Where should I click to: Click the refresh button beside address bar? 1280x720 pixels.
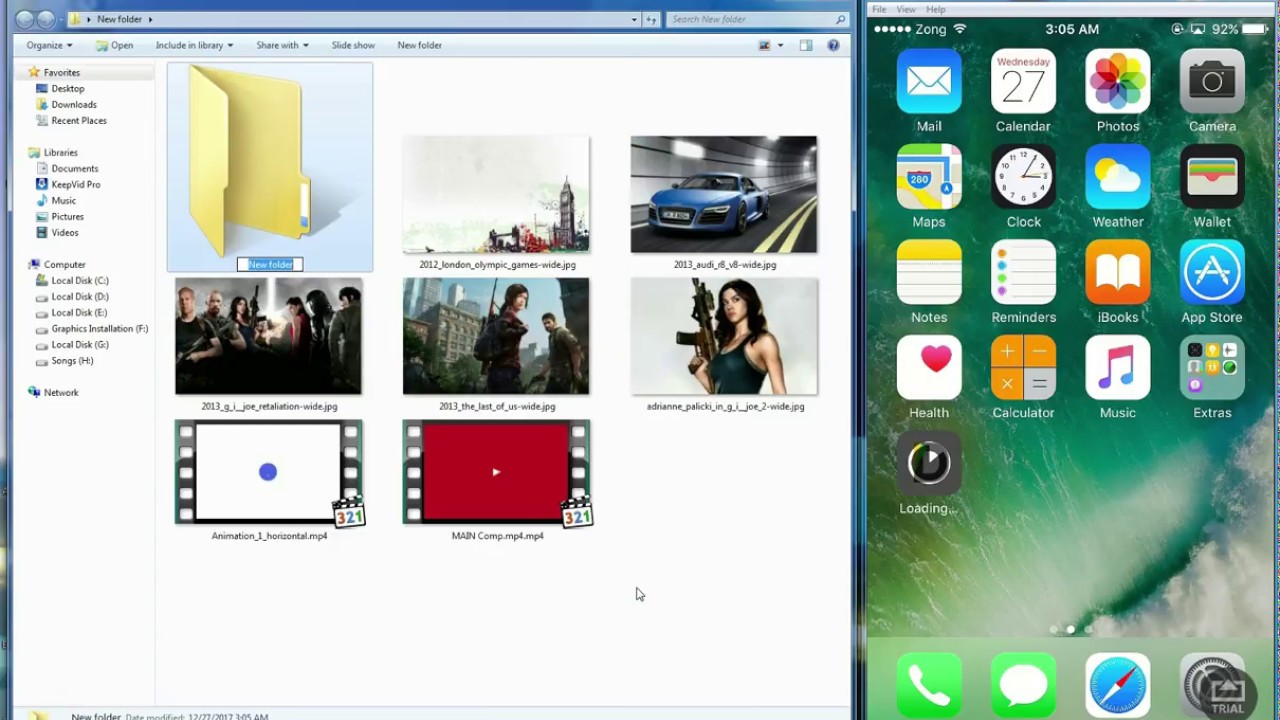point(652,19)
